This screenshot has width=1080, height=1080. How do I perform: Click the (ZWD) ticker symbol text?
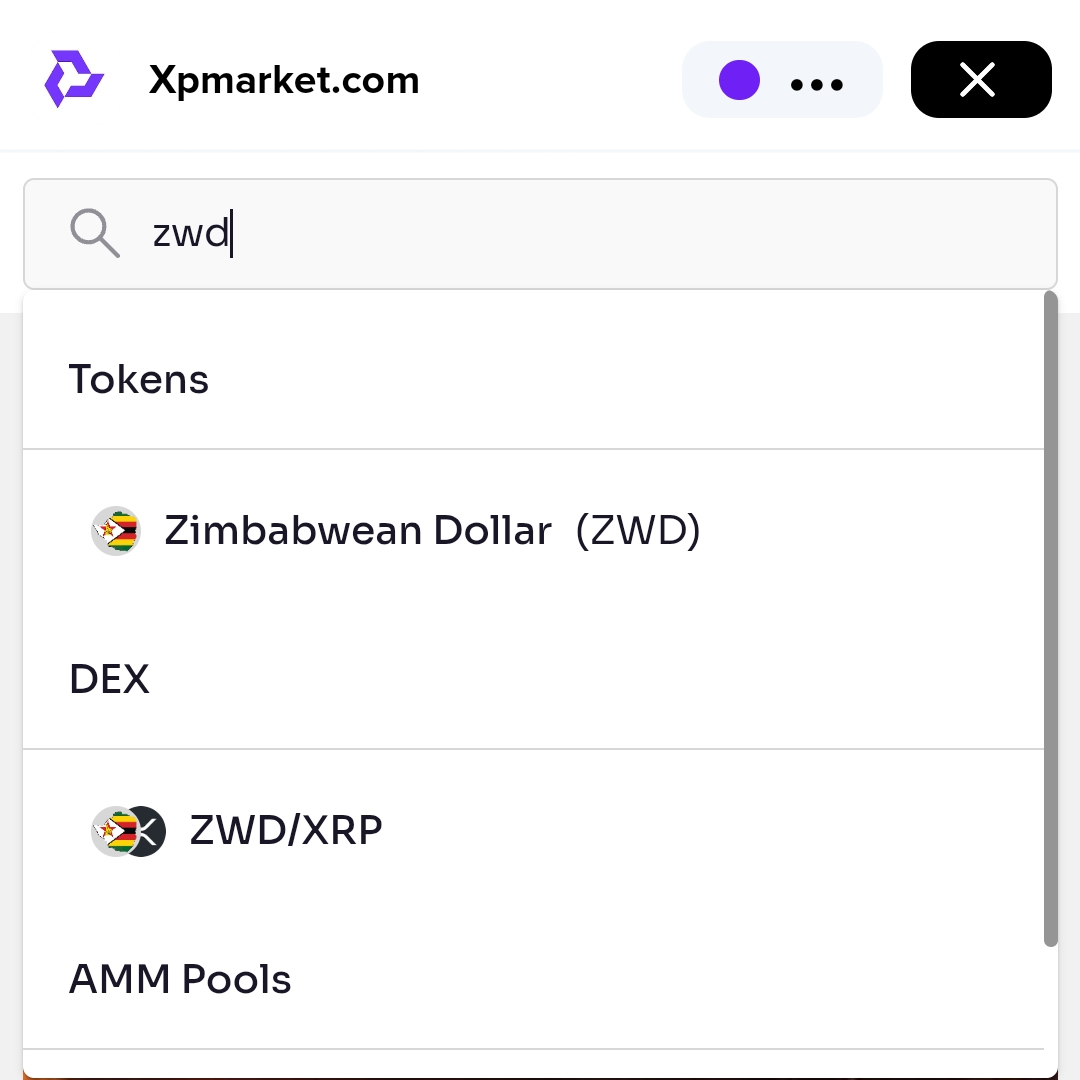coord(638,530)
